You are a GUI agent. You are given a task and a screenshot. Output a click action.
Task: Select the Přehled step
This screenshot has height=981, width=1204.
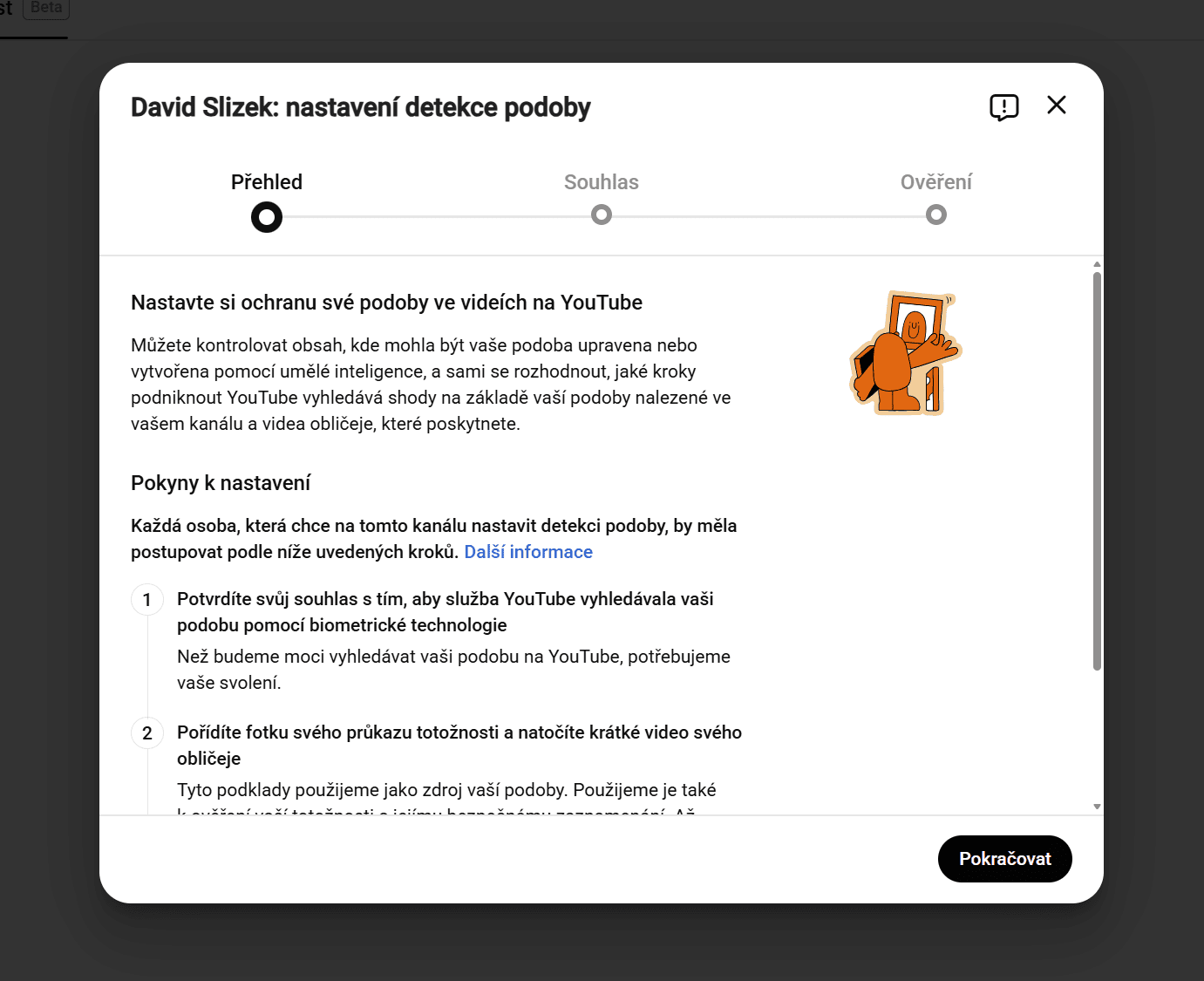(267, 182)
